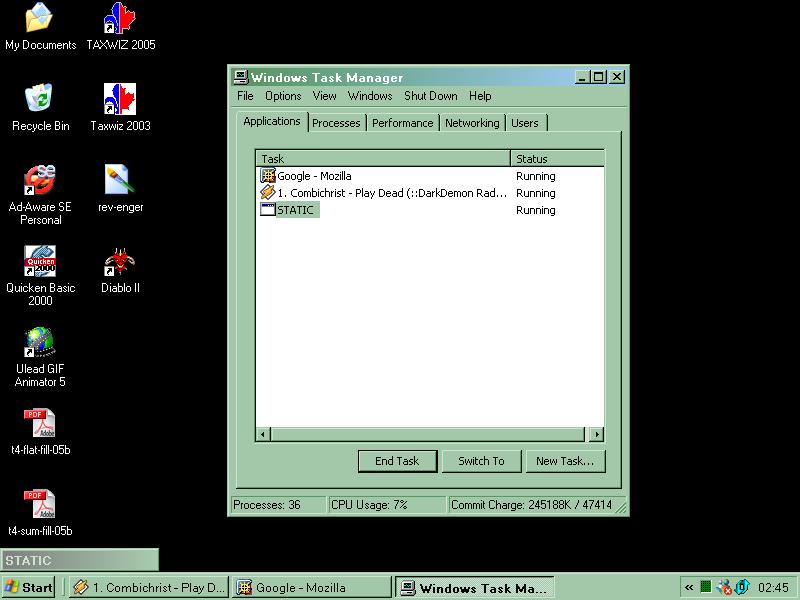
Task: Maximize the Task Manager window
Action: click(x=598, y=77)
